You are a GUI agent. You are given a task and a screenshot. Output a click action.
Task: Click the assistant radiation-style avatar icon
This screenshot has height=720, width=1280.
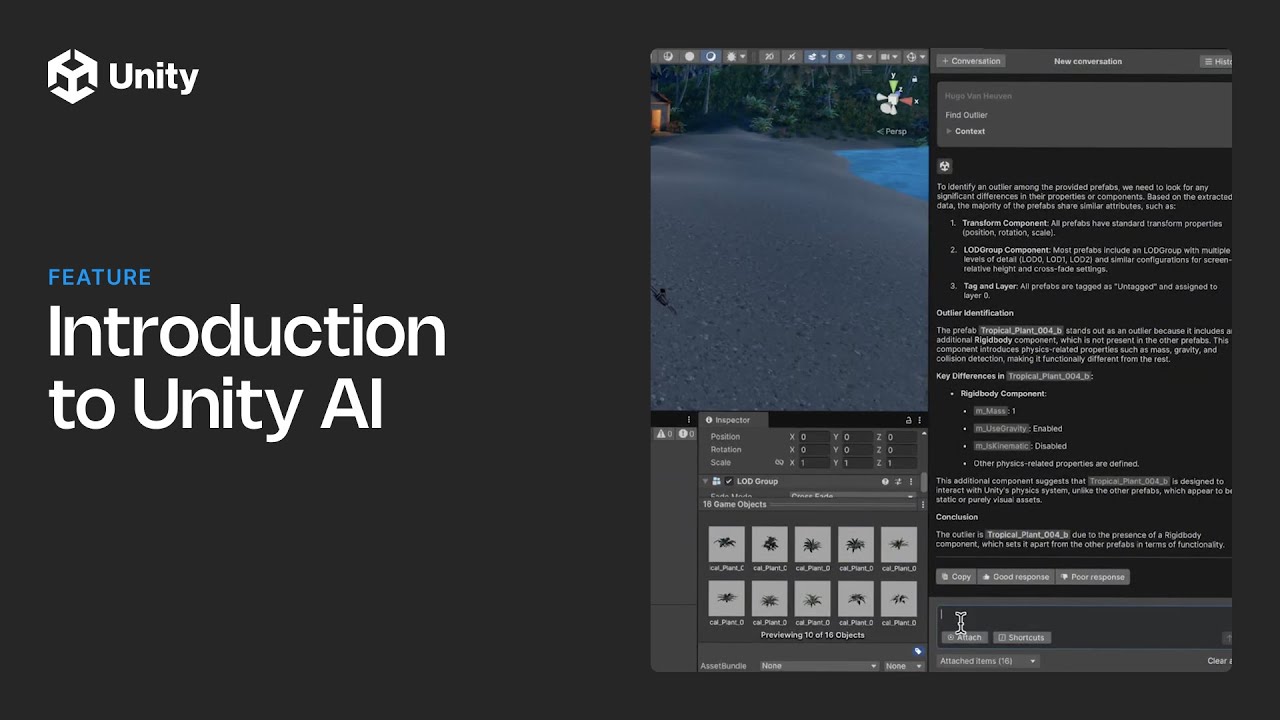coord(944,166)
